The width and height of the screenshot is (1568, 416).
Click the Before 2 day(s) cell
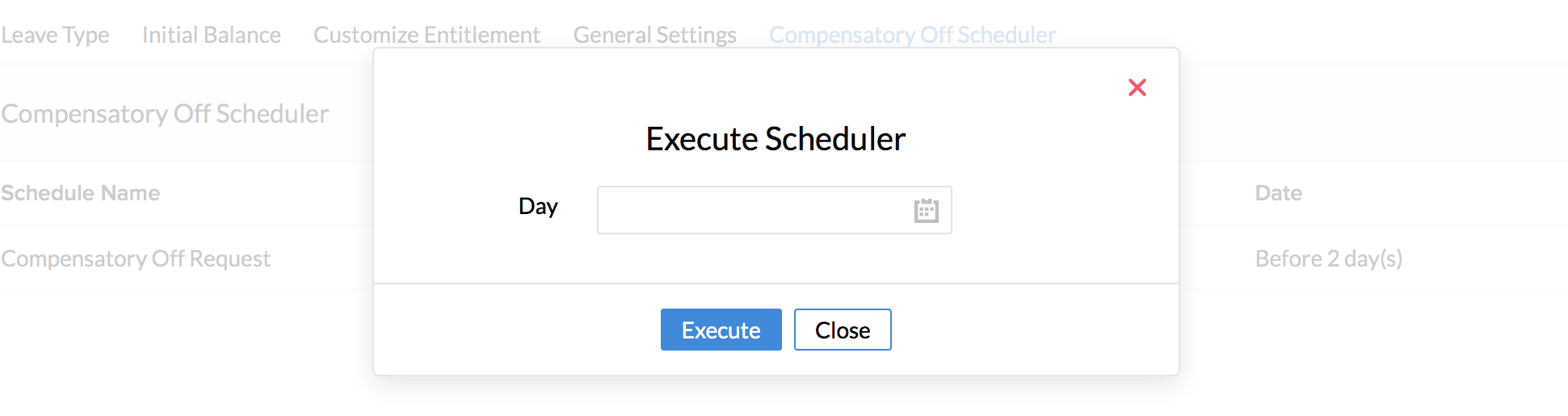1328,258
